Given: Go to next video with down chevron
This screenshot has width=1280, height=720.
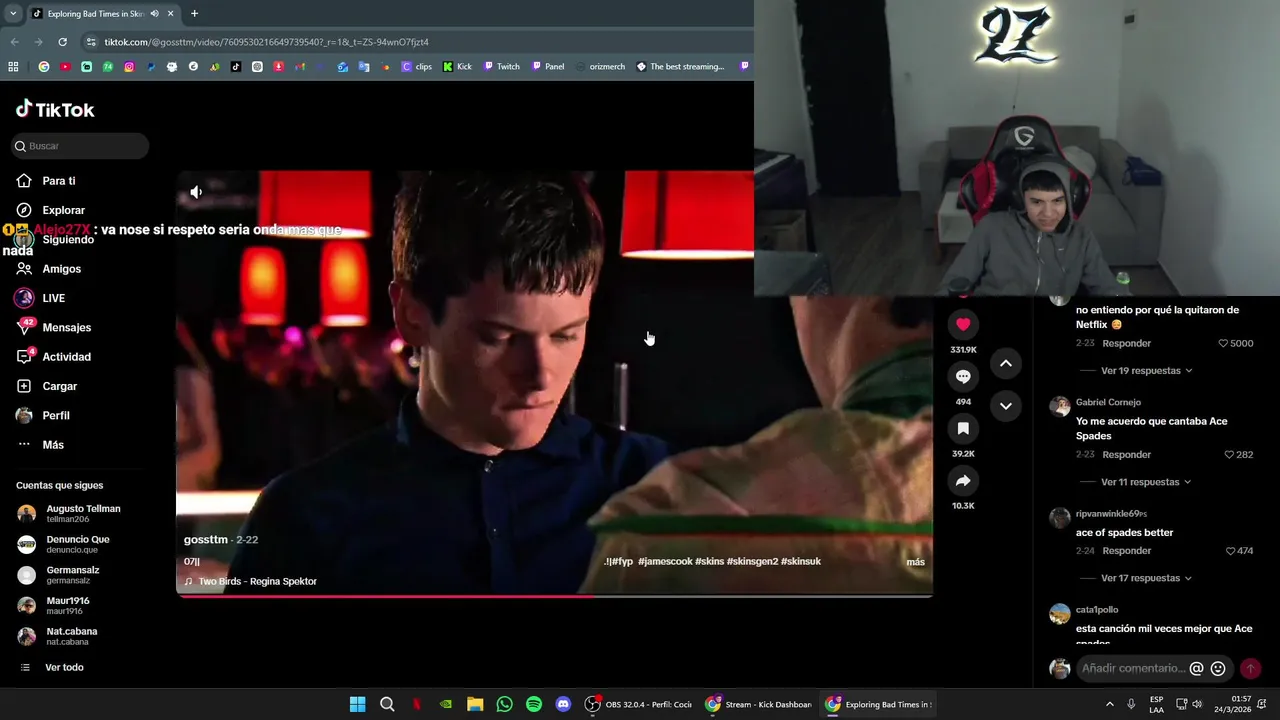Looking at the screenshot, I should (1006, 405).
